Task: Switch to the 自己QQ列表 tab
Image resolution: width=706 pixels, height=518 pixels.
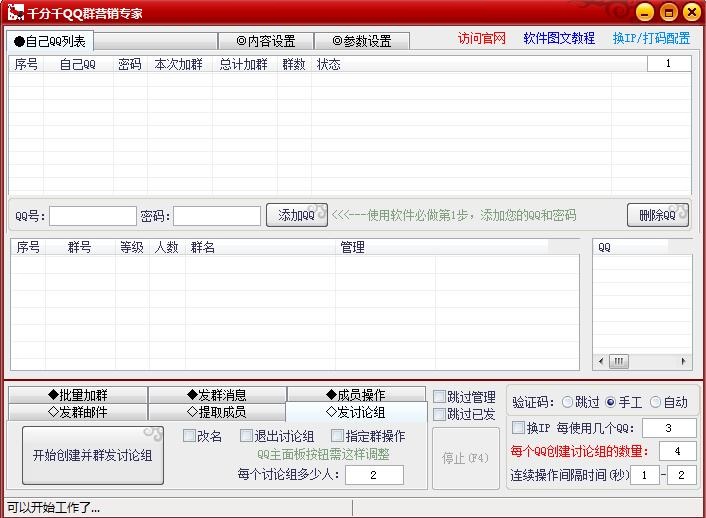Action: 50,41
